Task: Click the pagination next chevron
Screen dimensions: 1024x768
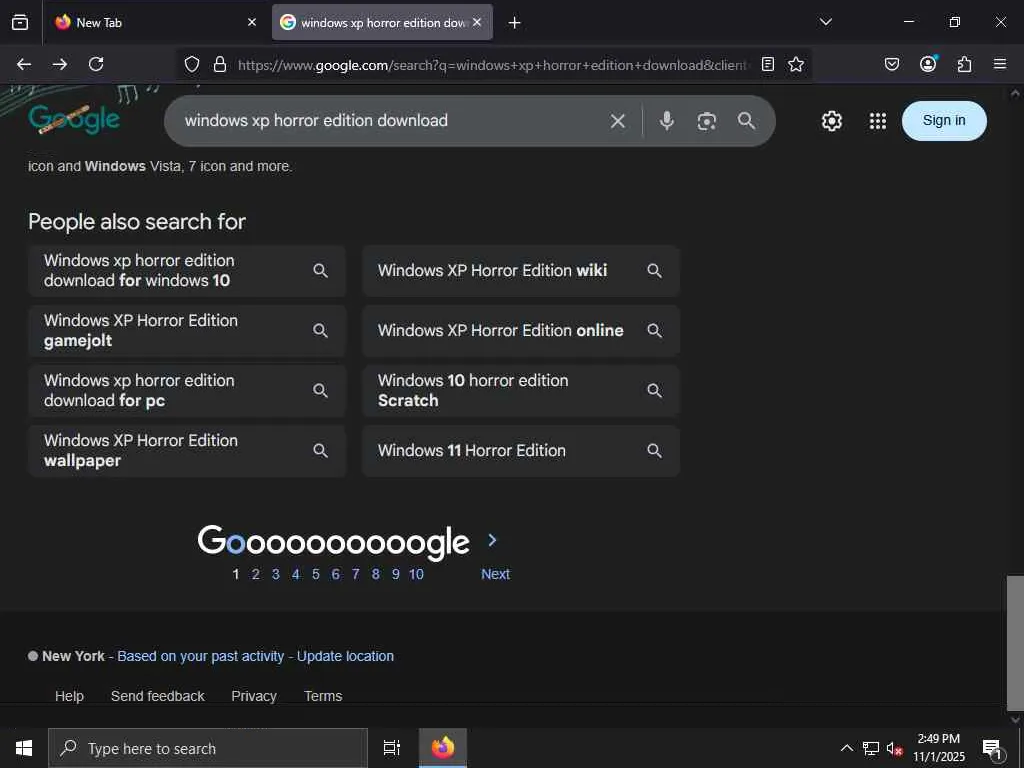Action: 492,540
